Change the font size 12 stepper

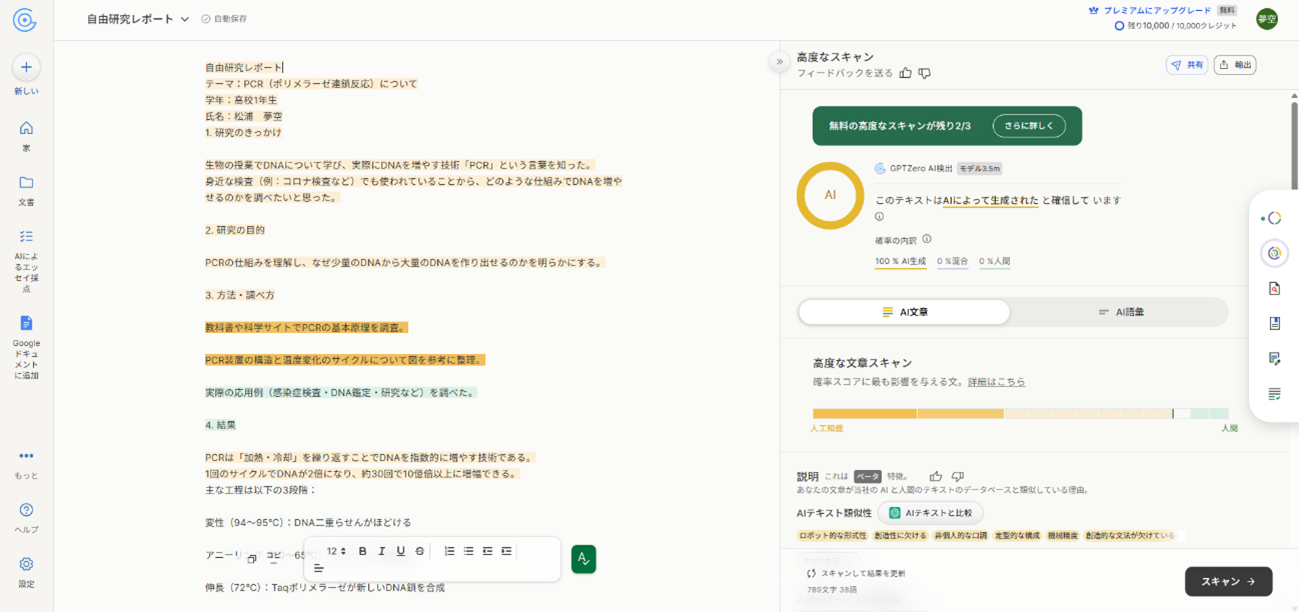pyautogui.click(x=337, y=551)
